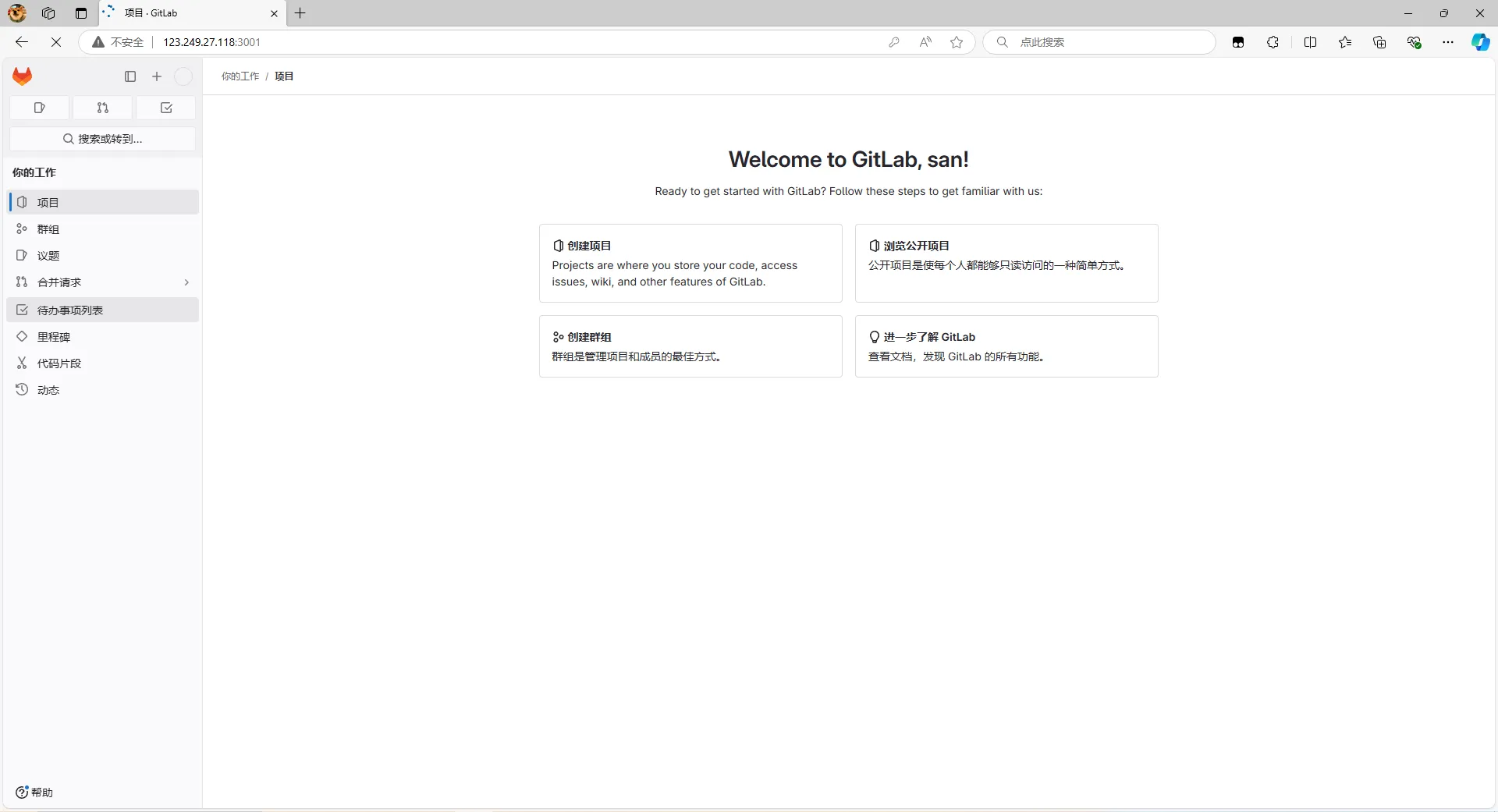Image resolution: width=1498 pixels, height=812 pixels.
Task: Click the 不安全 site security warning
Action: [x=118, y=42]
